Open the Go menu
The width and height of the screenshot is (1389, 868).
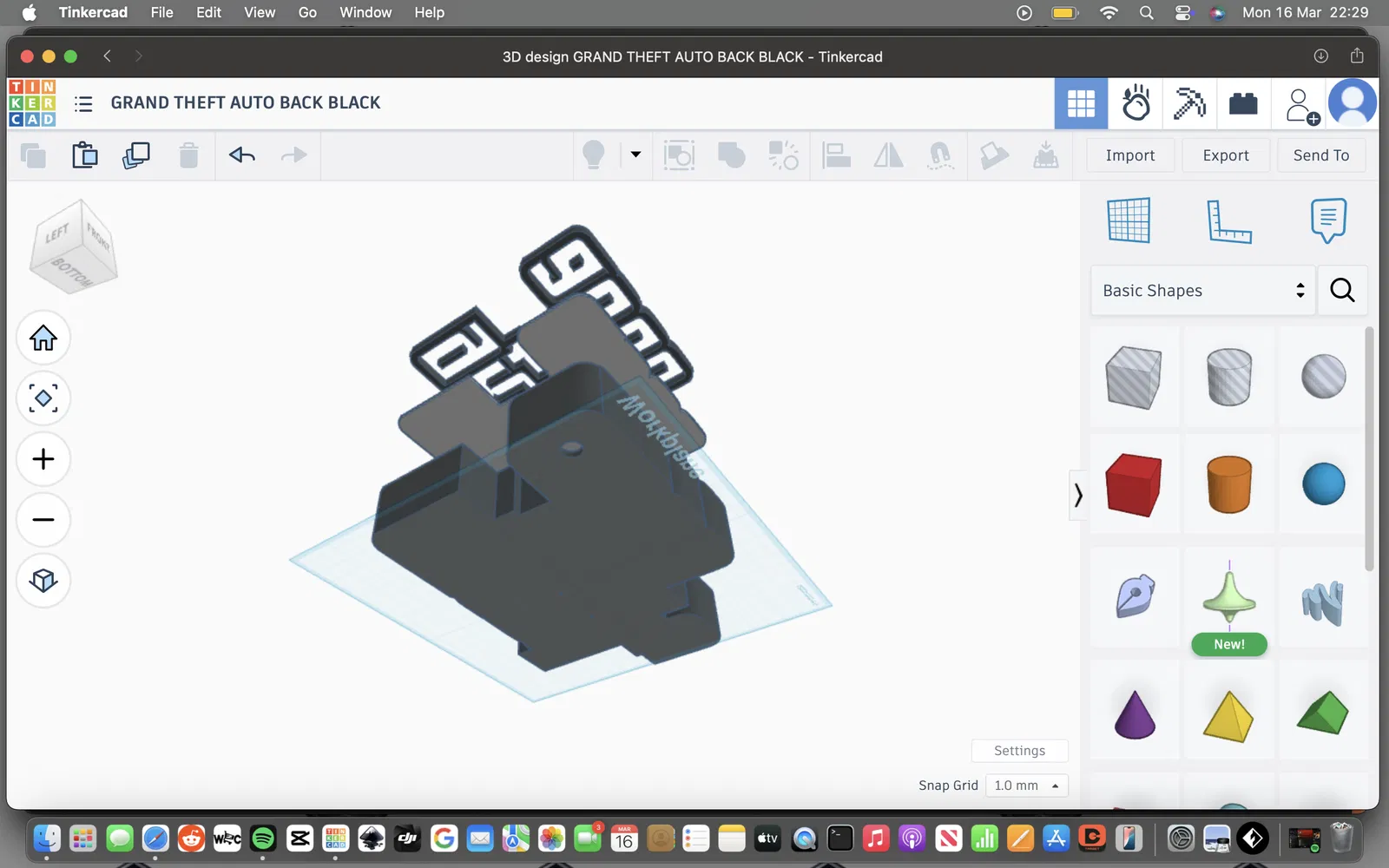pos(307,12)
